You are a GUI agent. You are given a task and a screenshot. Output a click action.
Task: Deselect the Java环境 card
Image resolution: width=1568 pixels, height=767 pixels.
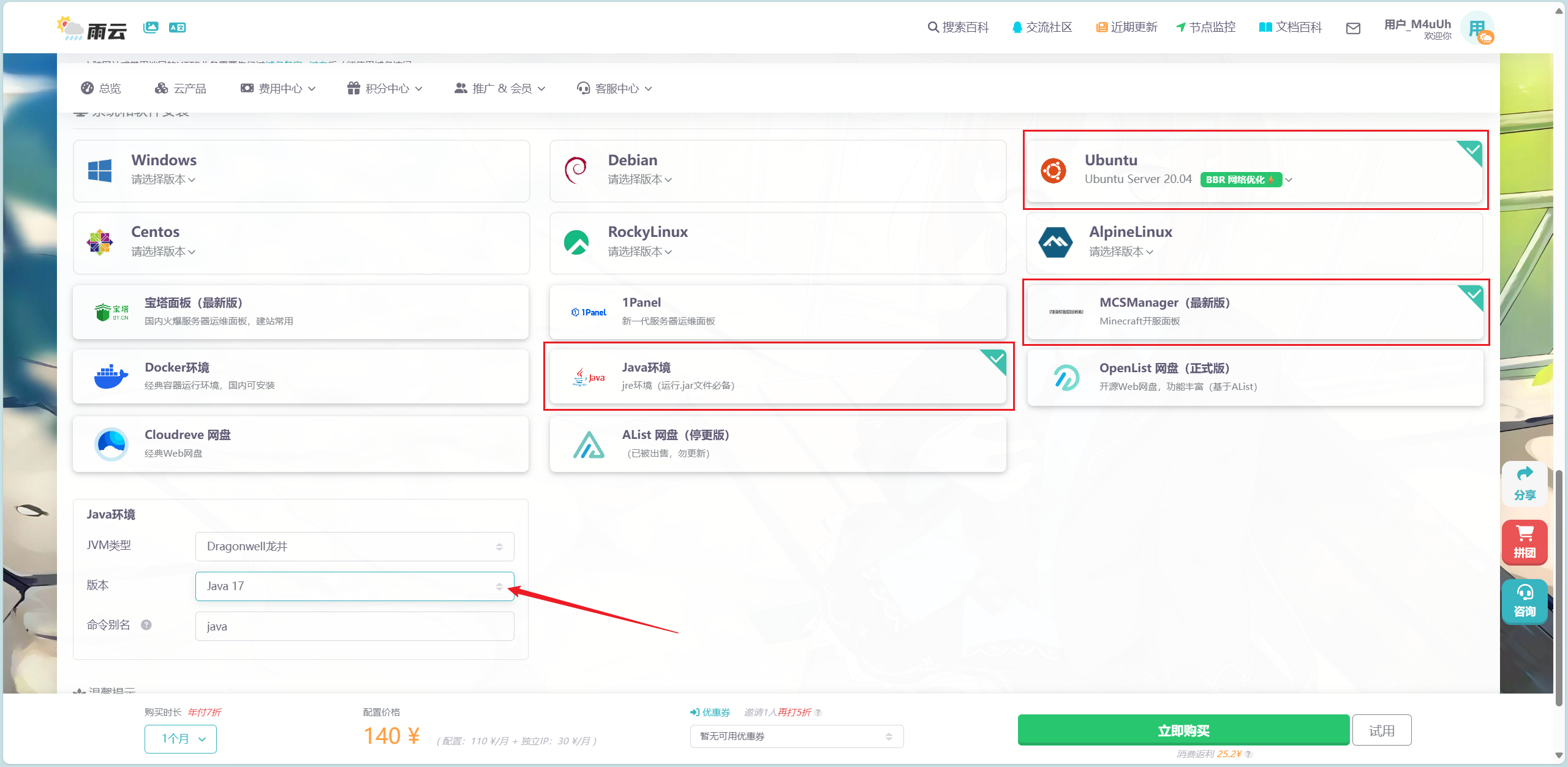tap(778, 376)
